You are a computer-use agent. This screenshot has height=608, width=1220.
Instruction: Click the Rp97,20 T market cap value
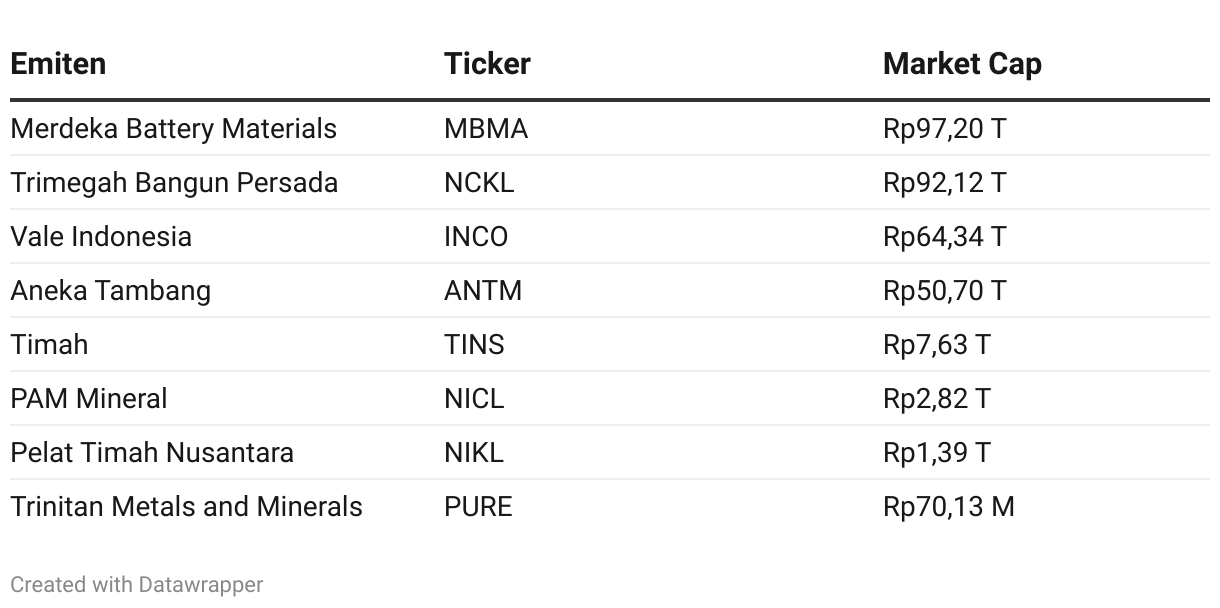point(944,129)
